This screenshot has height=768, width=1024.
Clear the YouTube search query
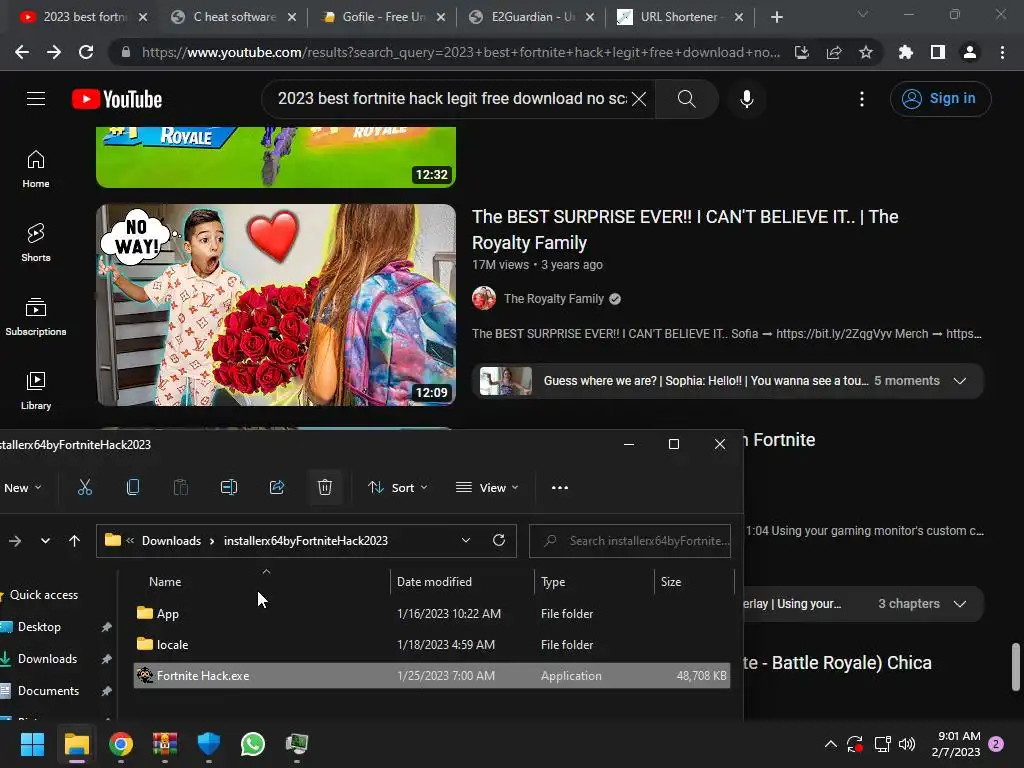point(639,99)
